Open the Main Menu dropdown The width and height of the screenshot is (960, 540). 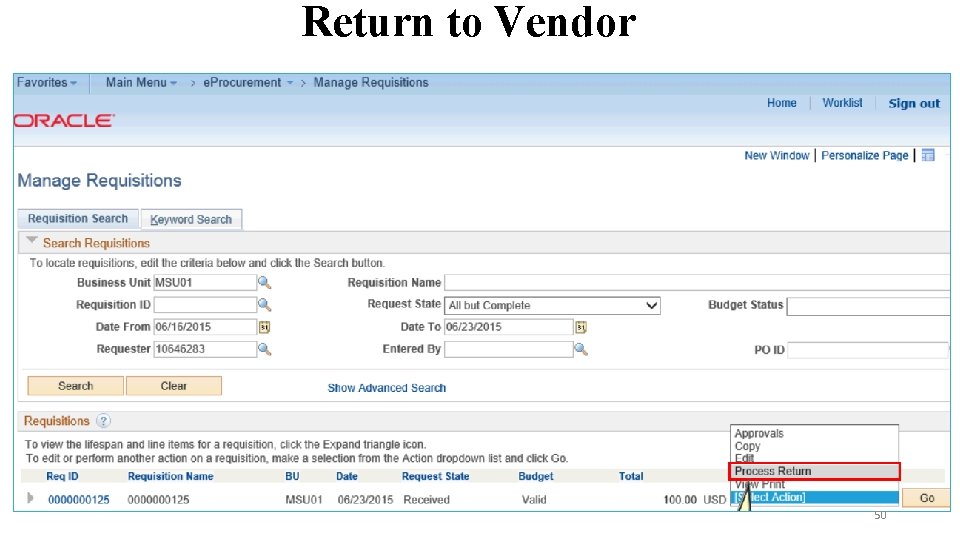coord(141,83)
